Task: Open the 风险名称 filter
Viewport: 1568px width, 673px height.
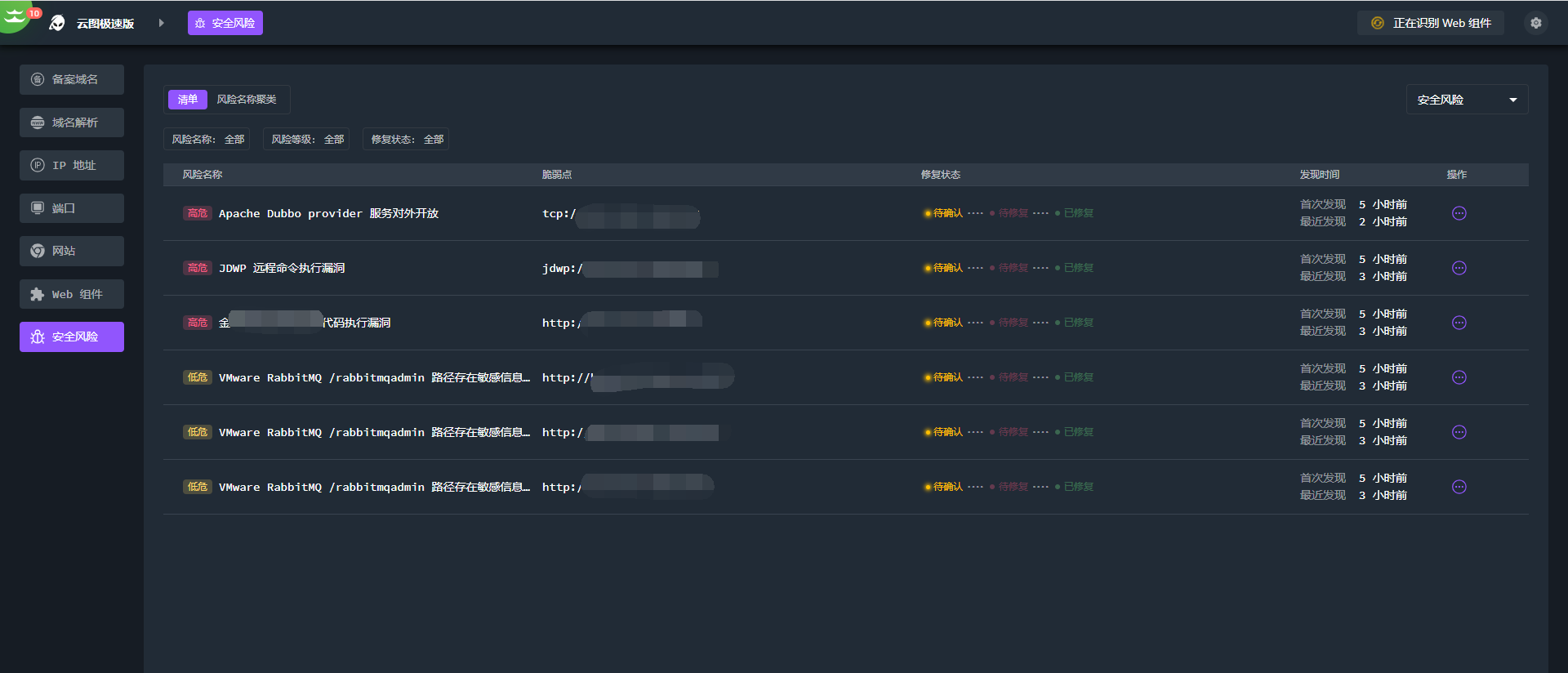Action: 207,140
